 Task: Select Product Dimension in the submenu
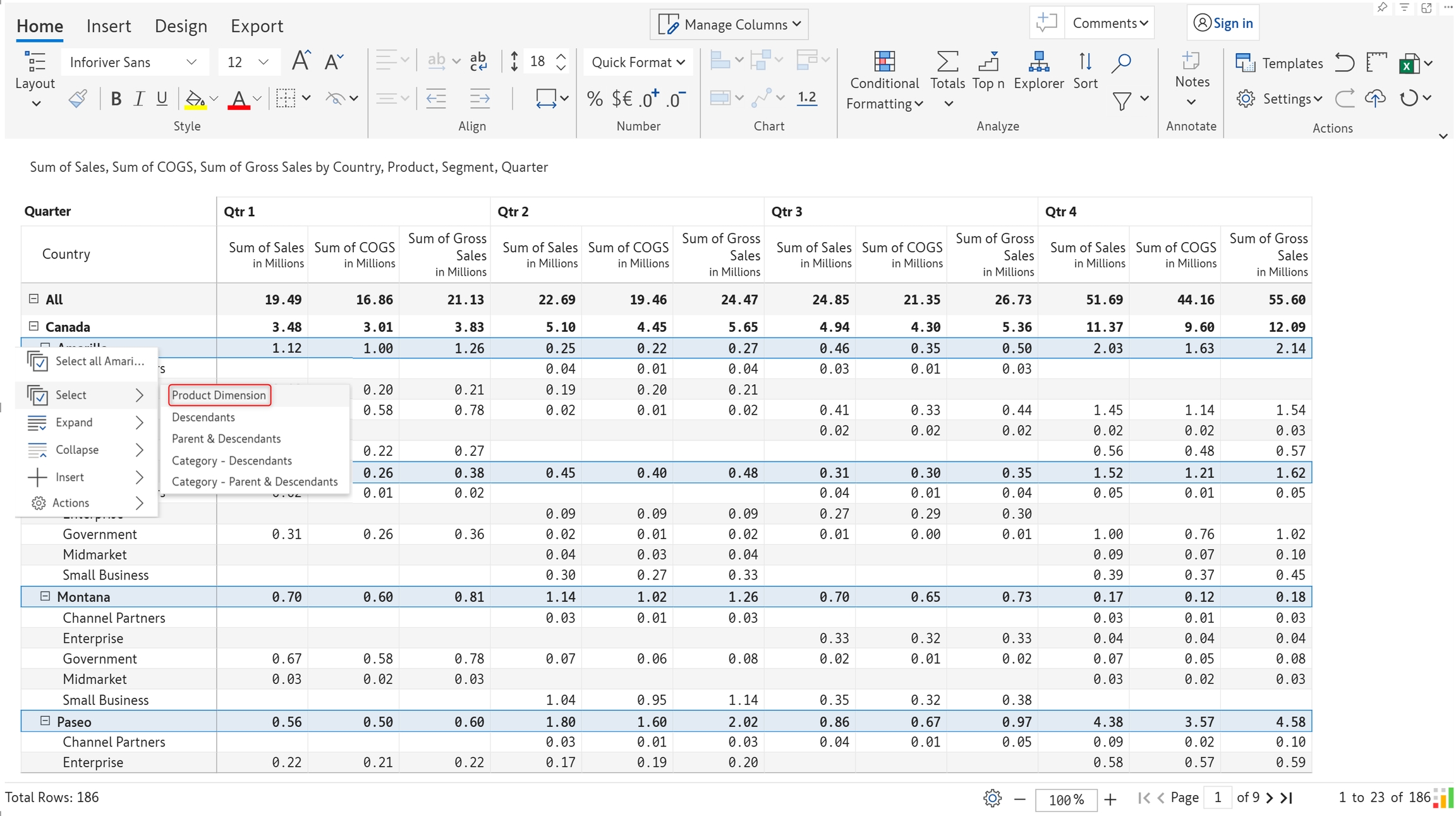[x=219, y=395]
